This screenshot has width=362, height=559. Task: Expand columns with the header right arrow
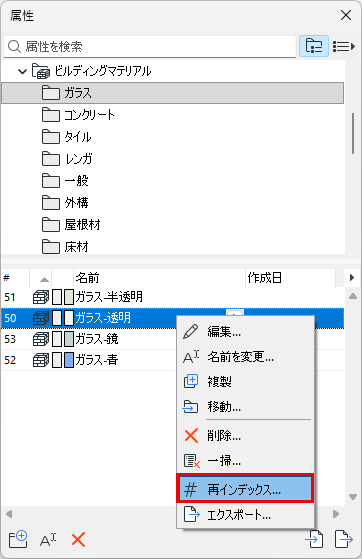(x=352, y=277)
